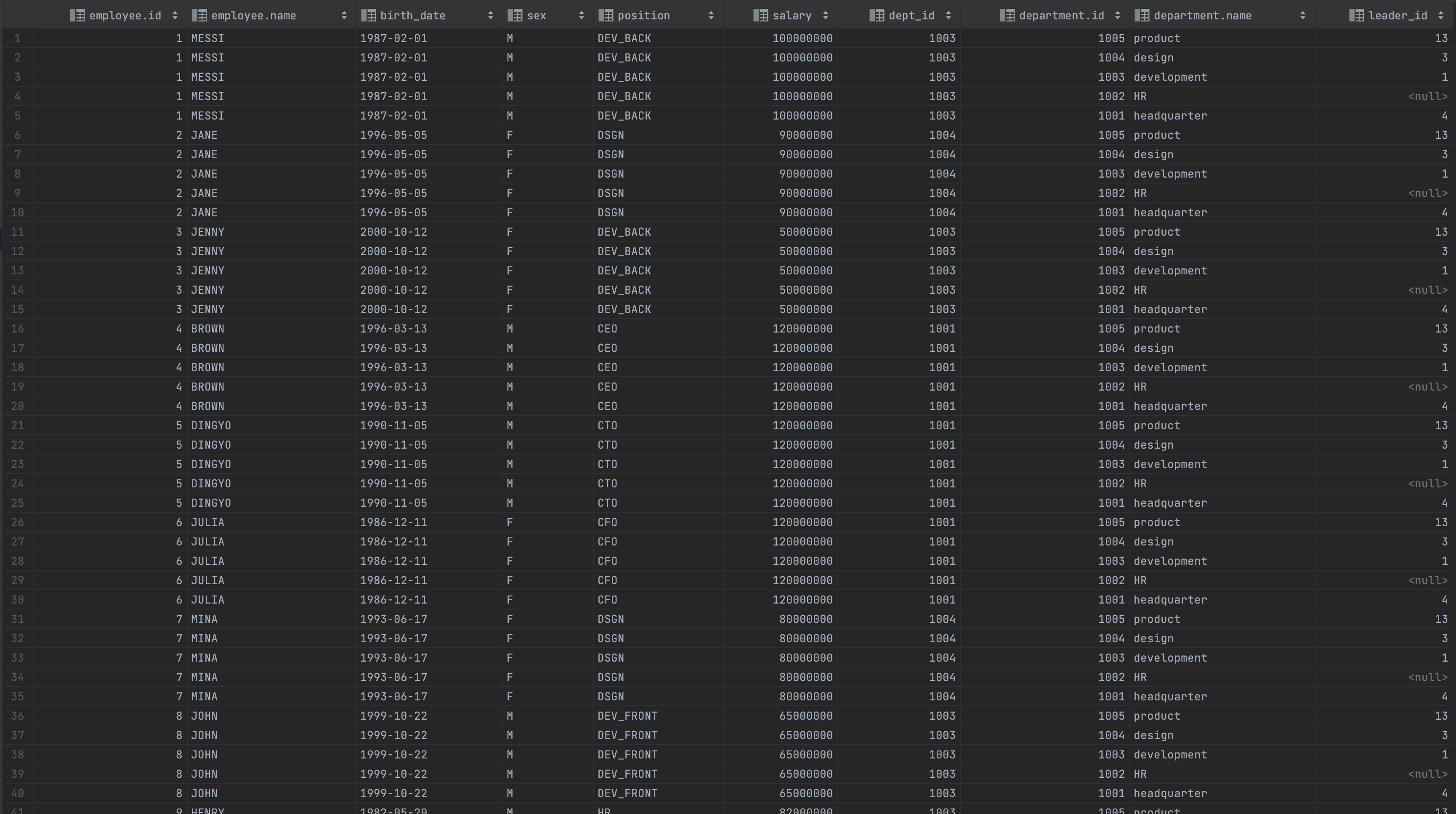Click the position column table icon
Screen dimensions: 1456x814
606,15
